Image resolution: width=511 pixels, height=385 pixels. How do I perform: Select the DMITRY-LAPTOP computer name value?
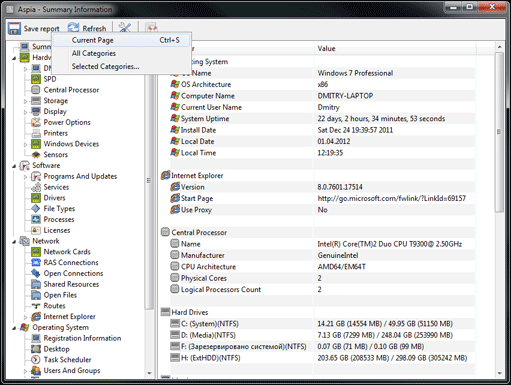pyautogui.click(x=345, y=96)
